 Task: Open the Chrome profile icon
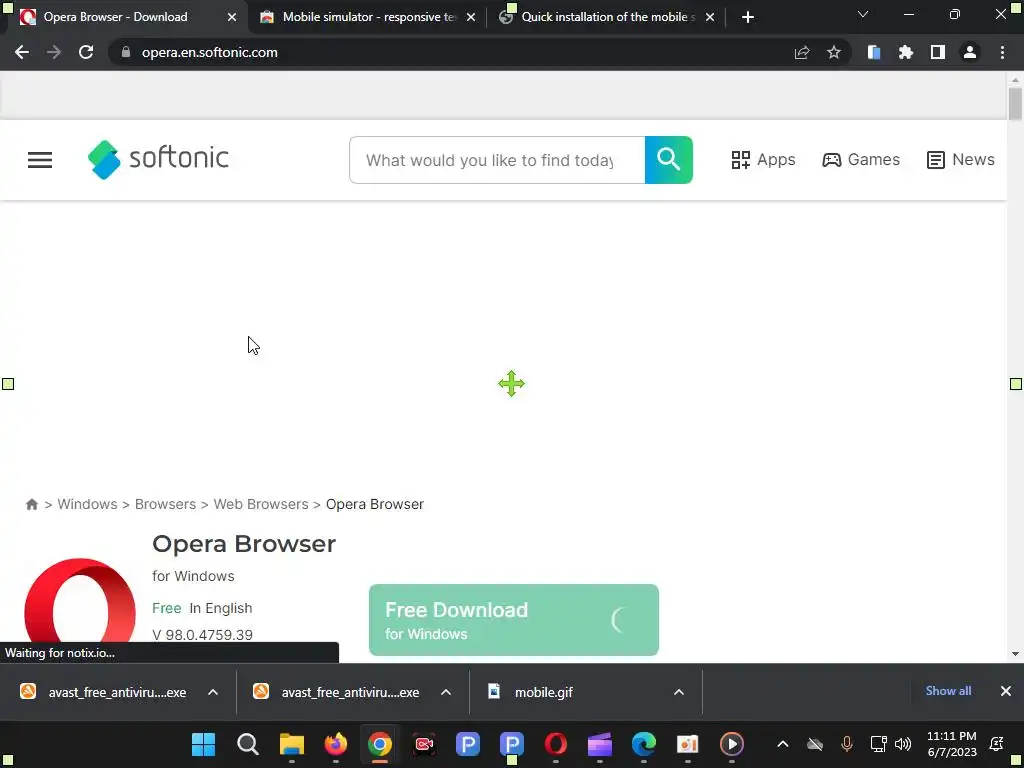click(970, 52)
